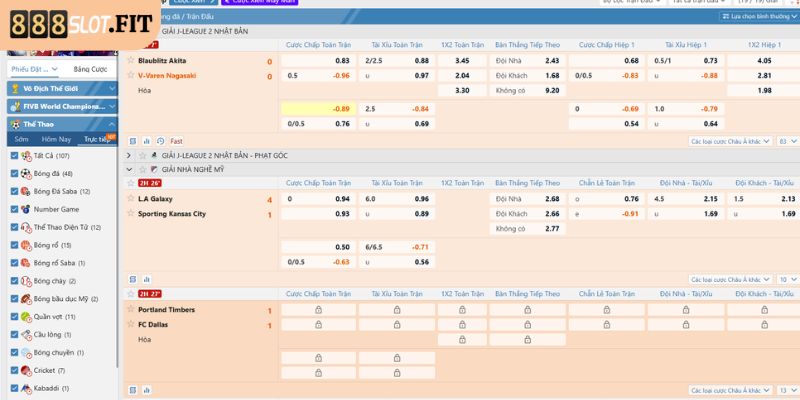Click the tennis icon beside Quần vợt

(26, 316)
